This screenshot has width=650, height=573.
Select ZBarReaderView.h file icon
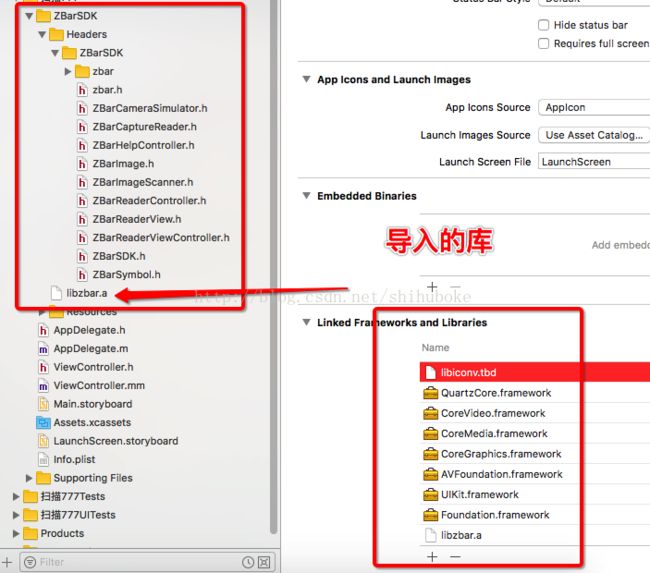[x=82, y=219]
